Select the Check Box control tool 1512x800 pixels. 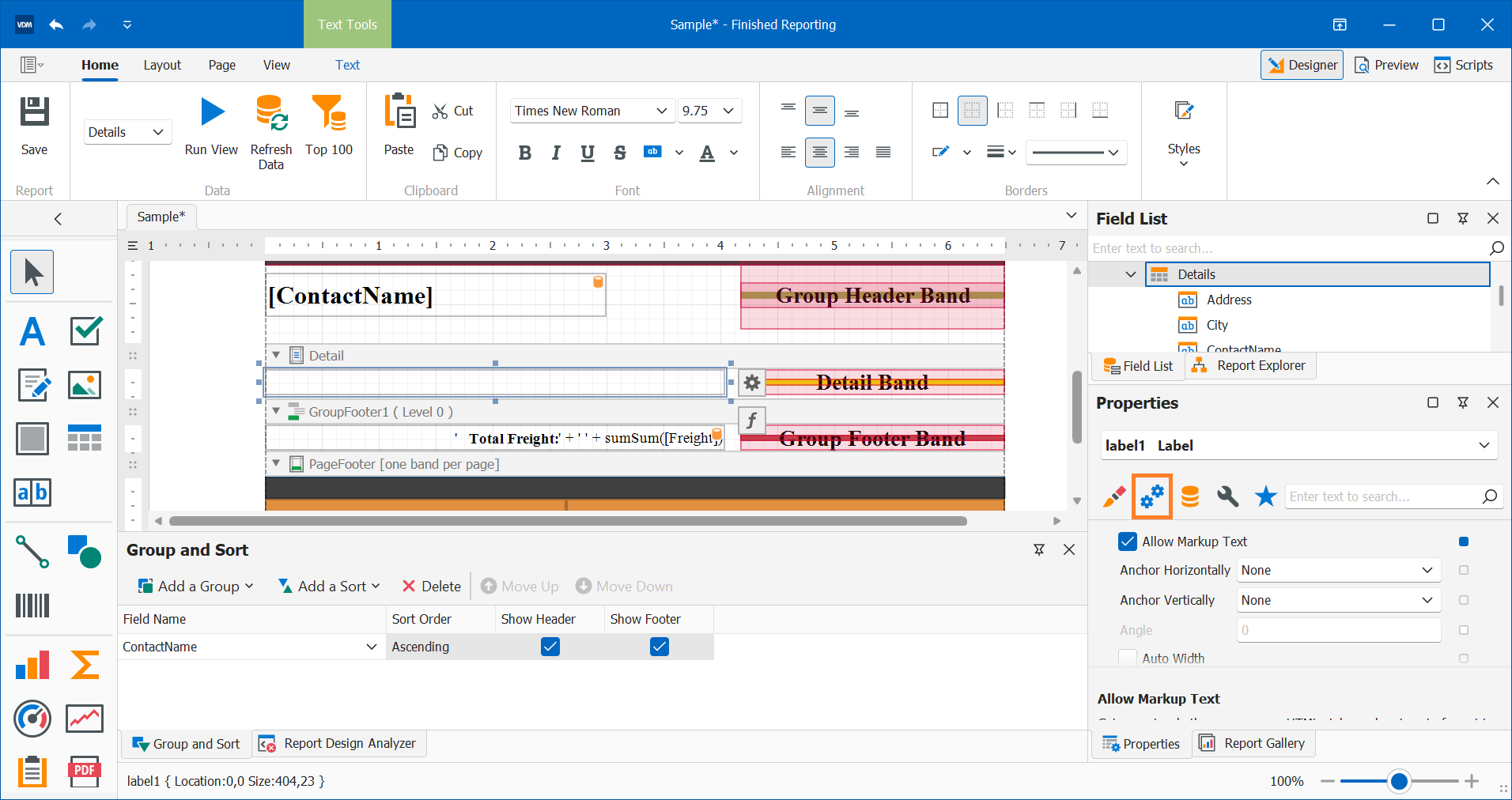[x=85, y=331]
